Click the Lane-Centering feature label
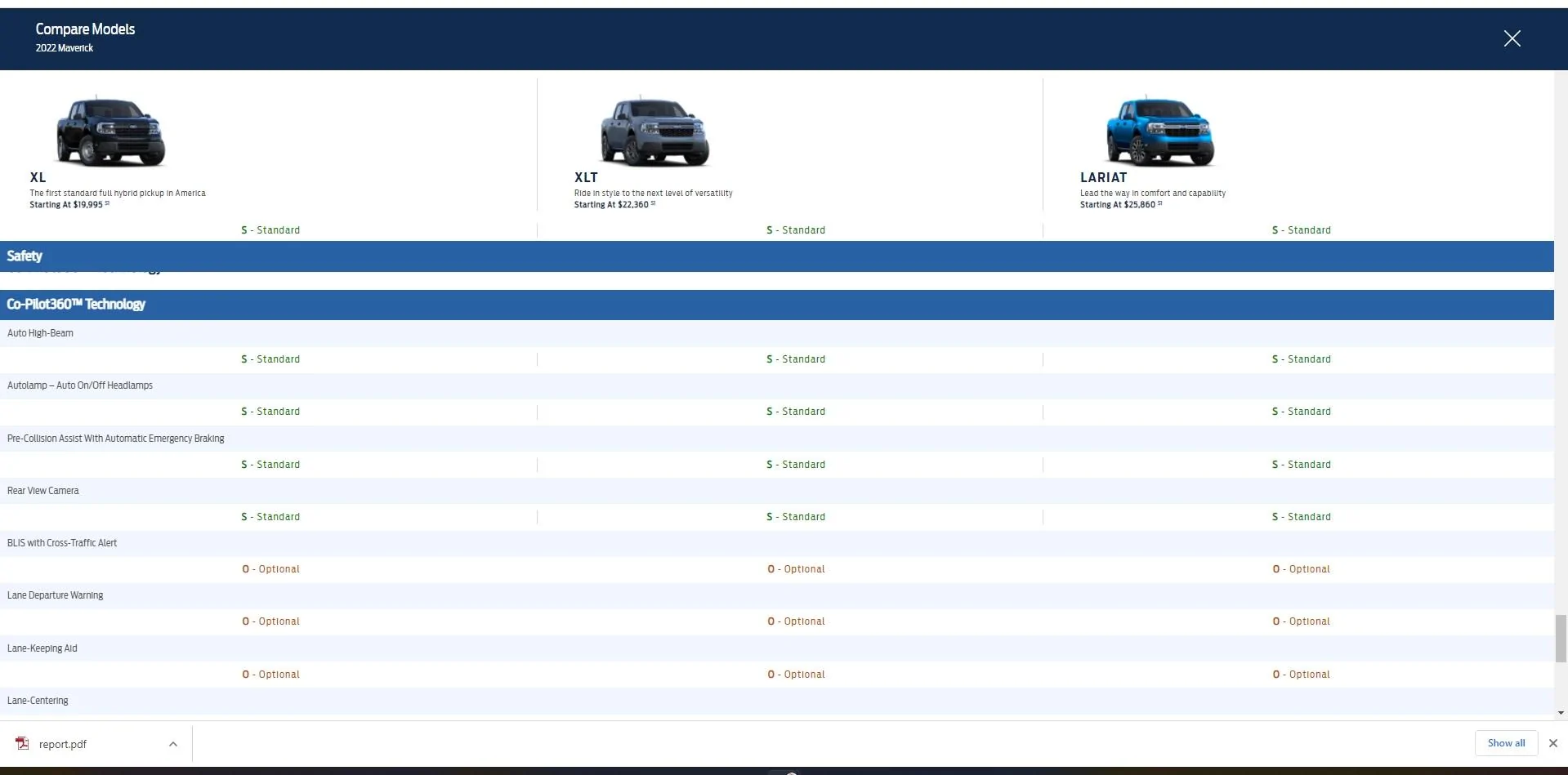 pyautogui.click(x=38, y=701)
